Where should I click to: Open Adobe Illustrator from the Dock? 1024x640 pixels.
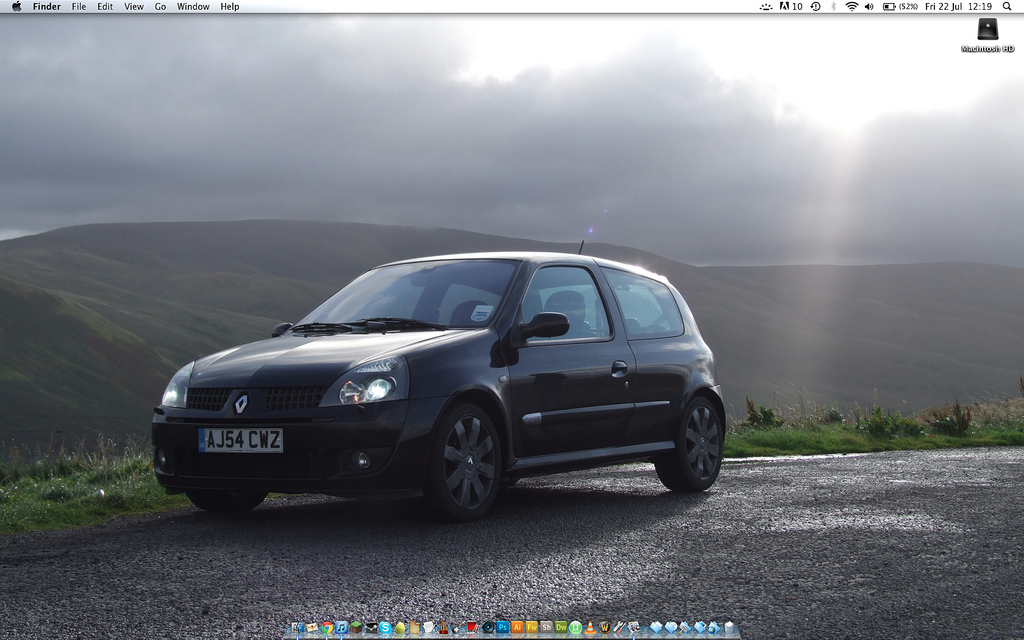pyautogui.click(x=517, y=628)
